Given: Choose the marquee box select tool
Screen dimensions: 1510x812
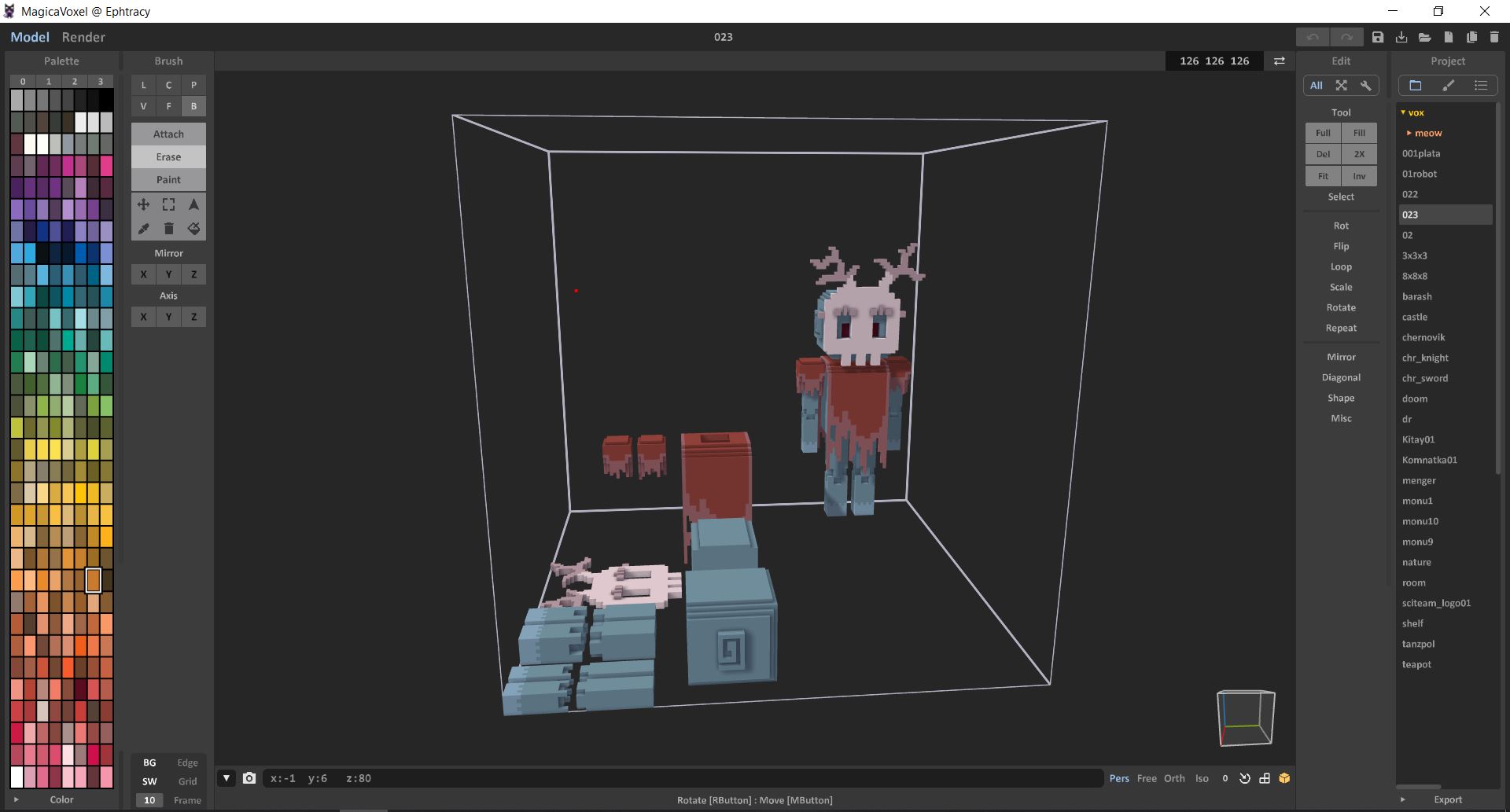Looking at the screenshot, I should coord(168,204).
